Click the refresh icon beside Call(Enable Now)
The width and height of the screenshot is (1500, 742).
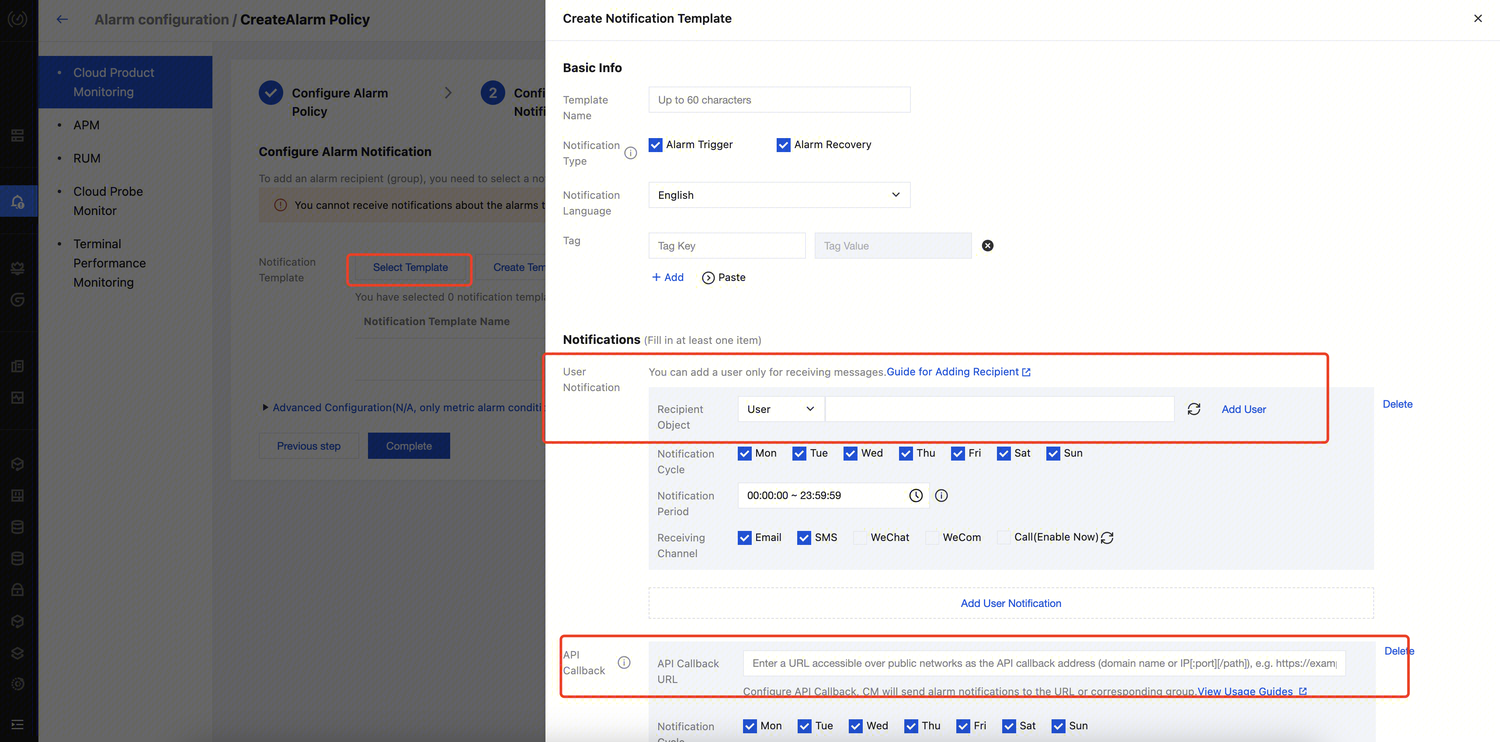(1107, 538)
